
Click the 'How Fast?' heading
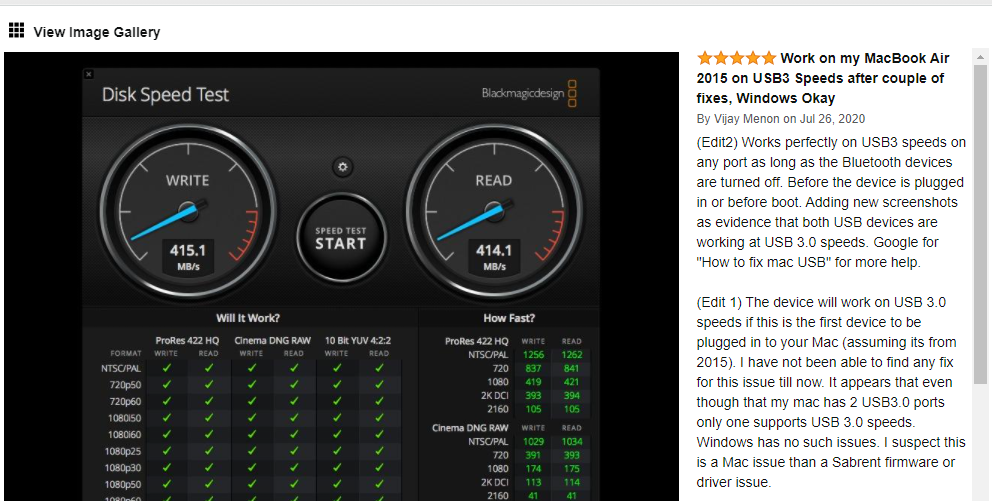[509, 318]
